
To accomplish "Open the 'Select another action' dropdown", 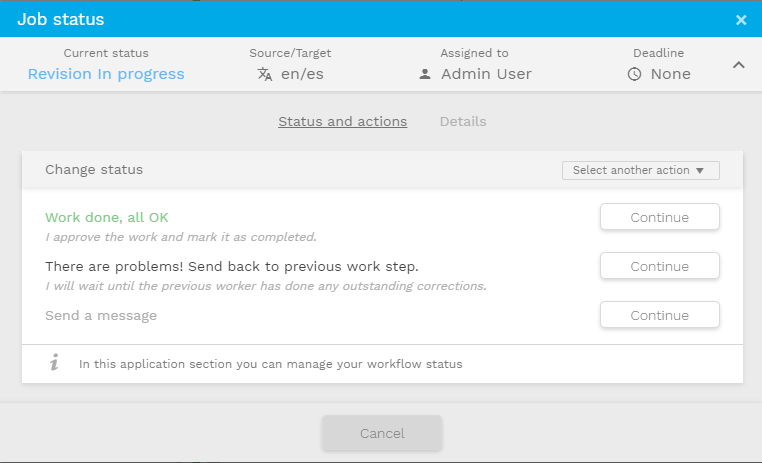I will pyautogui.click(x=640, y=170).
